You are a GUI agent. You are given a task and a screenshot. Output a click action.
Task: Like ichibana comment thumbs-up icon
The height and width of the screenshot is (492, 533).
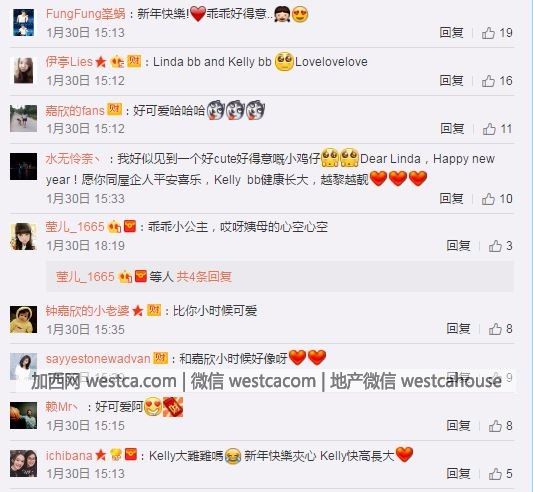click(x=495, y=474)
